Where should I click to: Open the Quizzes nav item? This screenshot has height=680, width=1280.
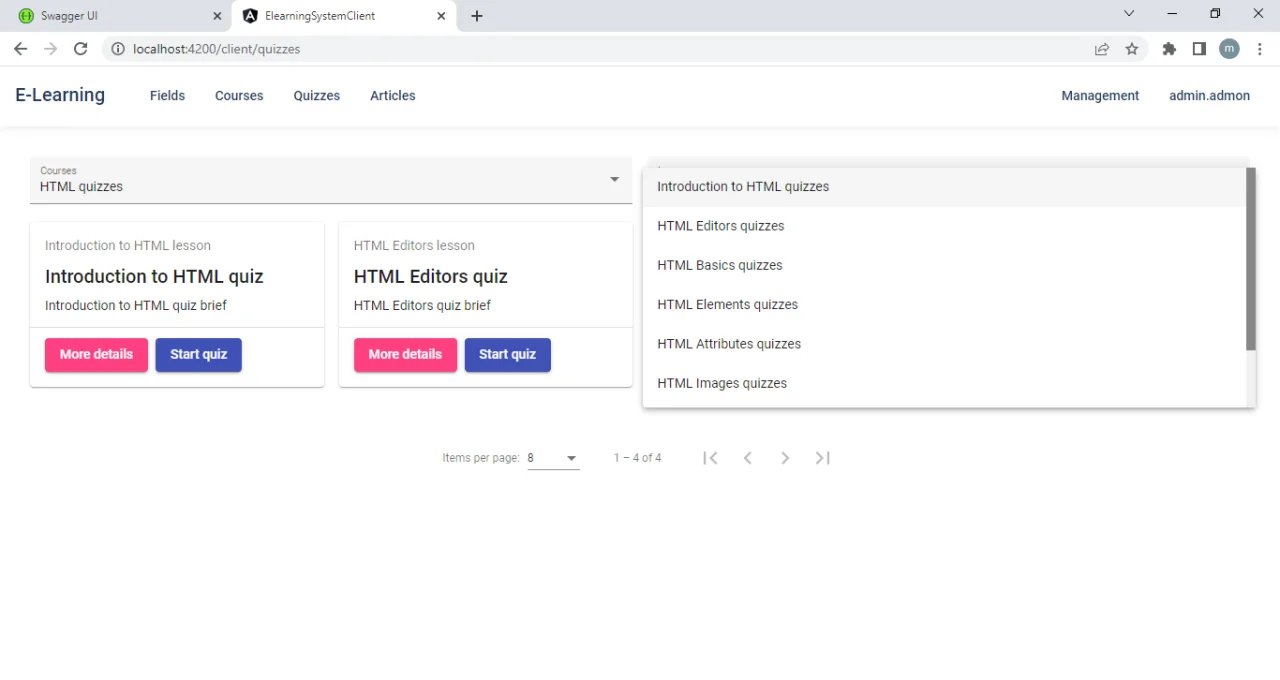click(317, 96)
